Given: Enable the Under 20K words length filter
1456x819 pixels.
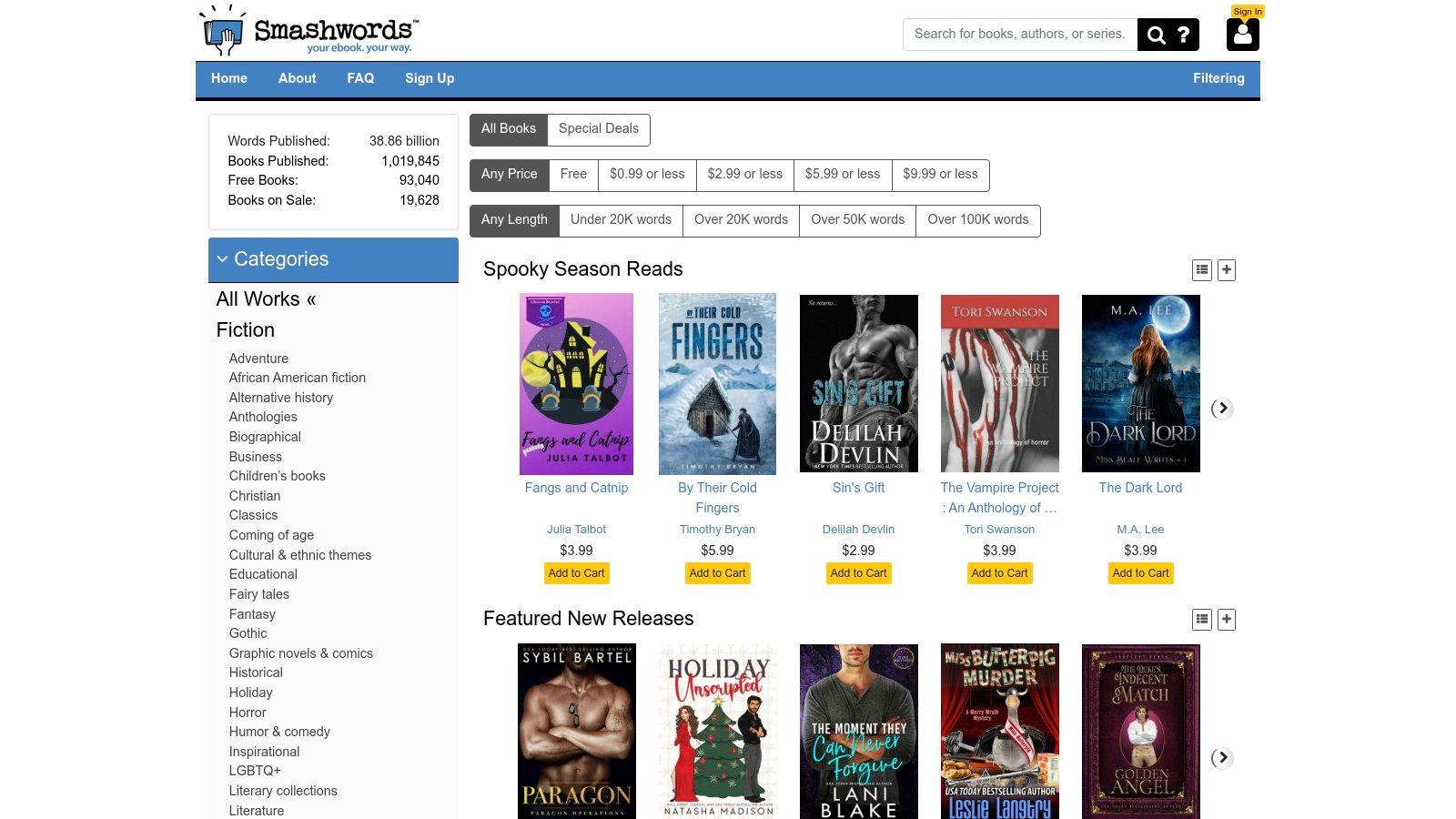Looking at the screenshot, I should pos(621,219).
